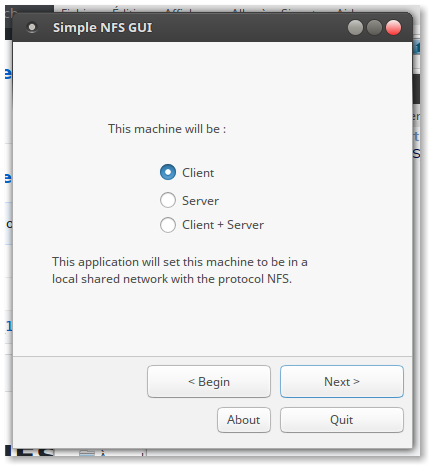429x465 pixels.
Task: Quit the Simple NFS GUI application
Action: (x=342, y=420)
